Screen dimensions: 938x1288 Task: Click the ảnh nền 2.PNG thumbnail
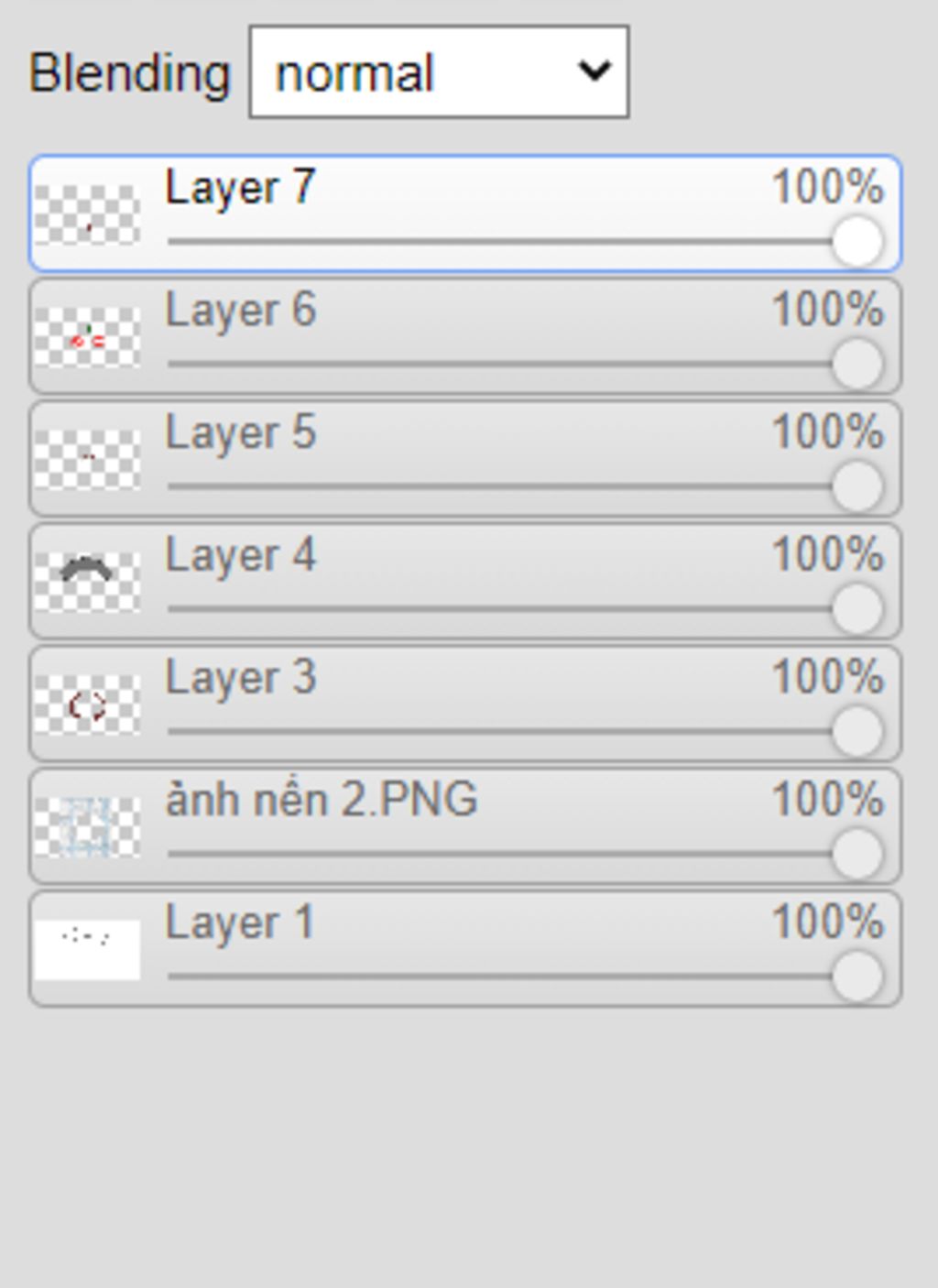[x=87, y=828]
